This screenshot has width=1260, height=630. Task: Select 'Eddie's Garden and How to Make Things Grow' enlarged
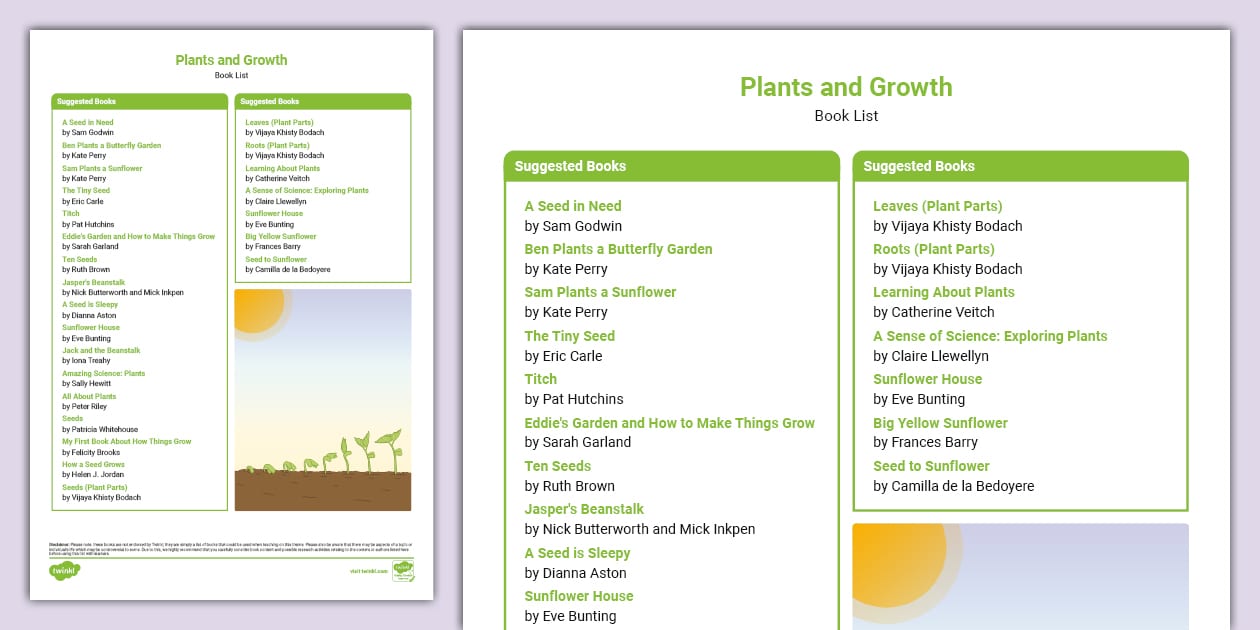[x=669, y=423]
